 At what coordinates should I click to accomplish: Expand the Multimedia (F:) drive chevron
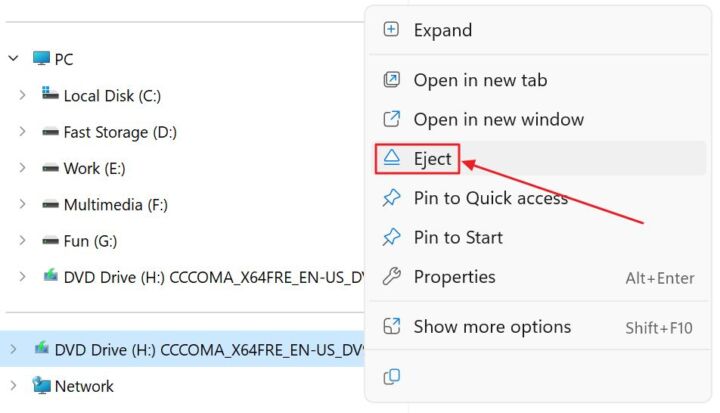(22, 204)
